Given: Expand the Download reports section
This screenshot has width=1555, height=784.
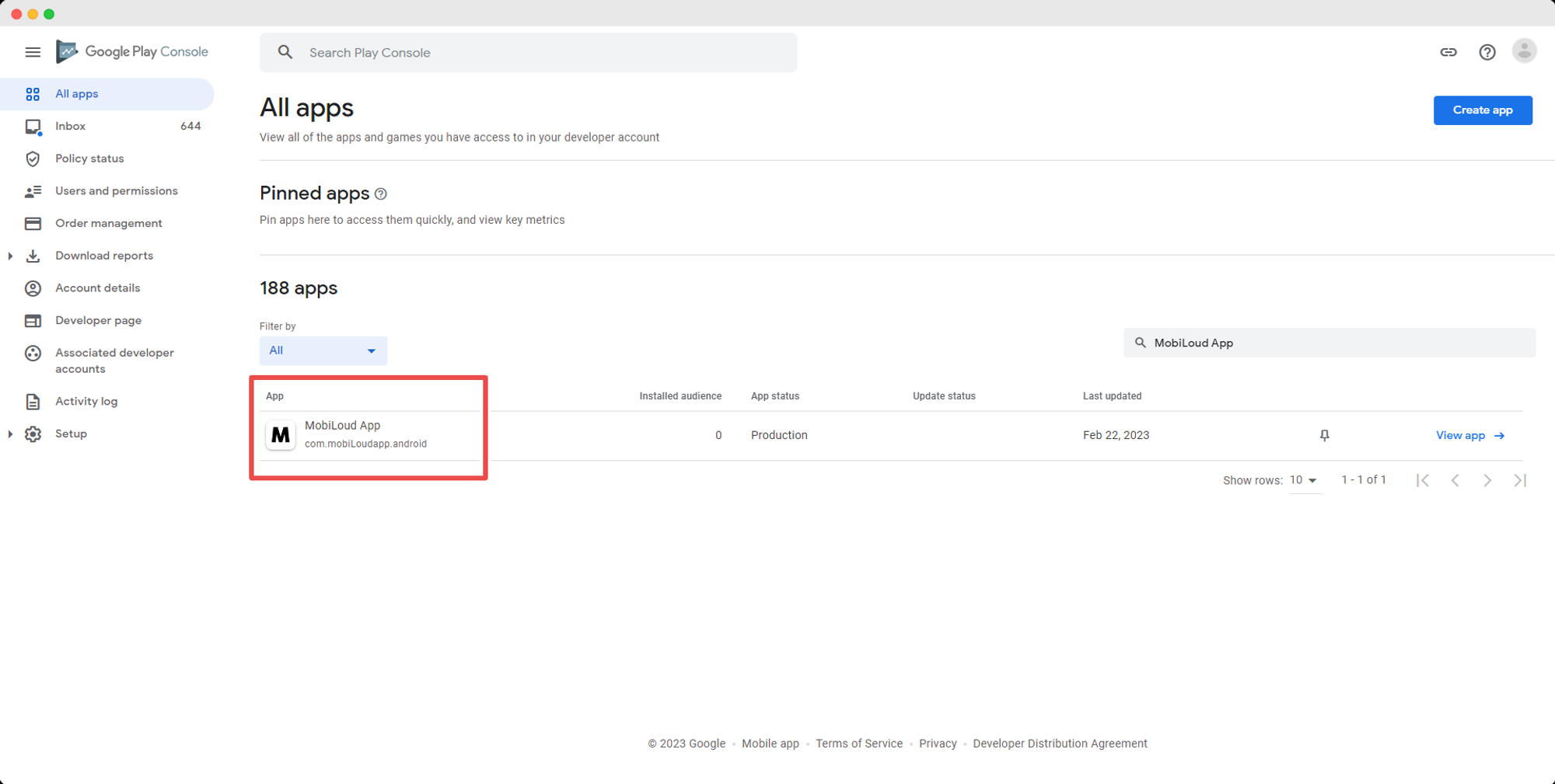Looking at the screenshot, I should (10, 256).
